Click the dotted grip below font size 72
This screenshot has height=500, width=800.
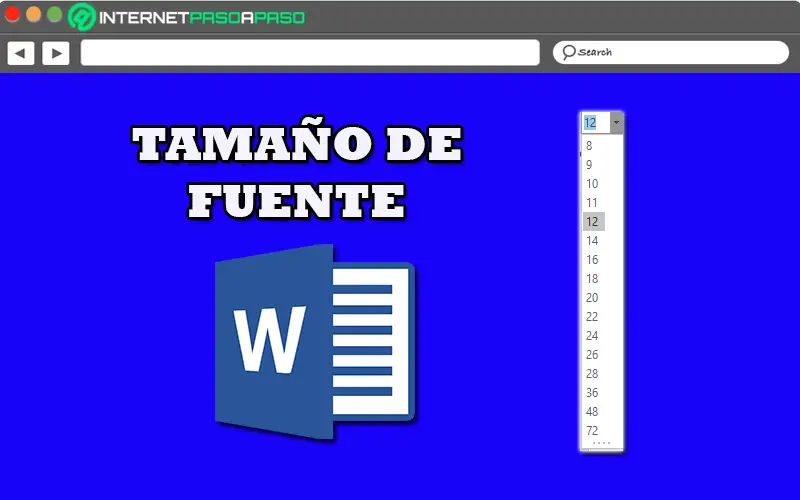point(602,443)
